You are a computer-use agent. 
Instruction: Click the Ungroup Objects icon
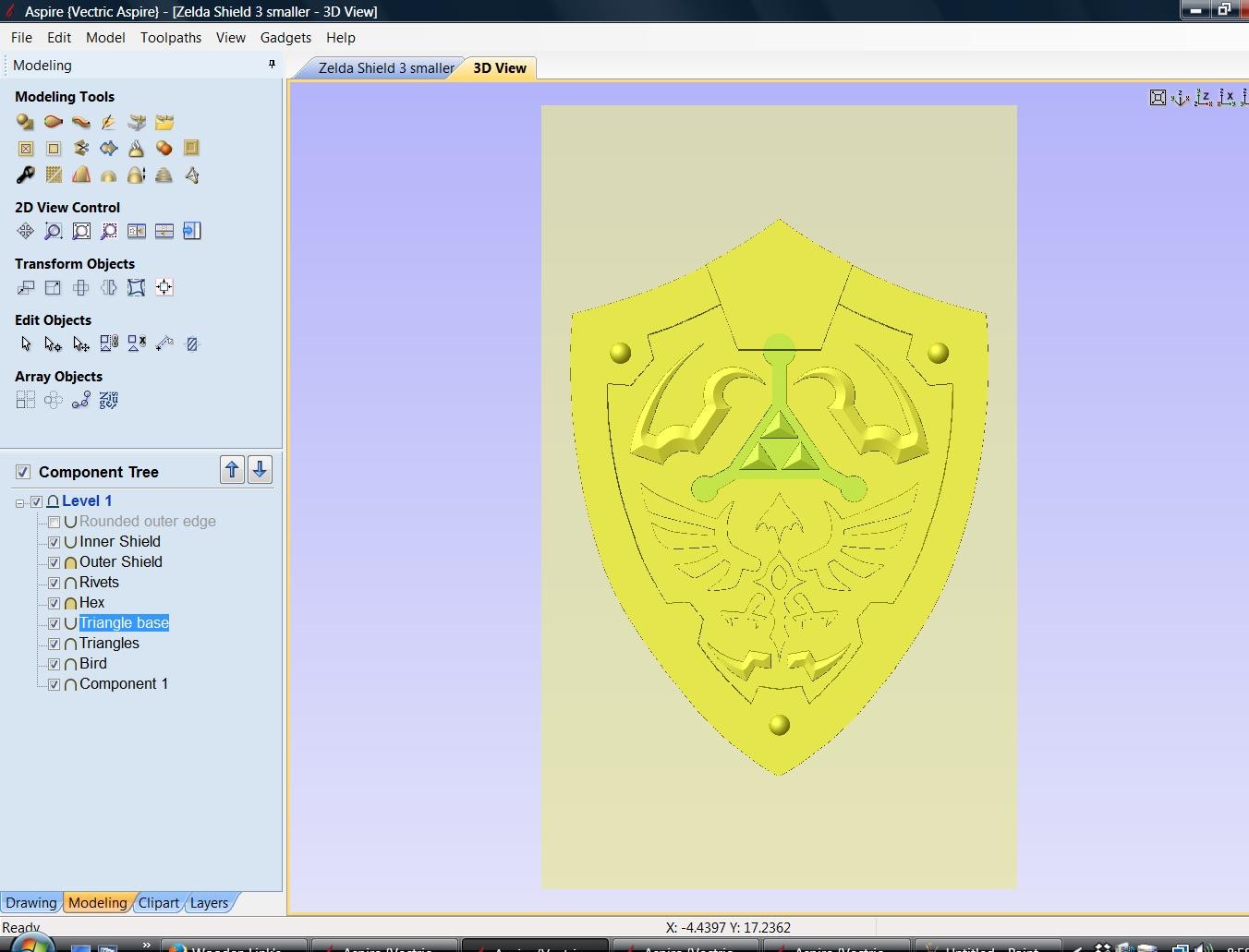136,343
